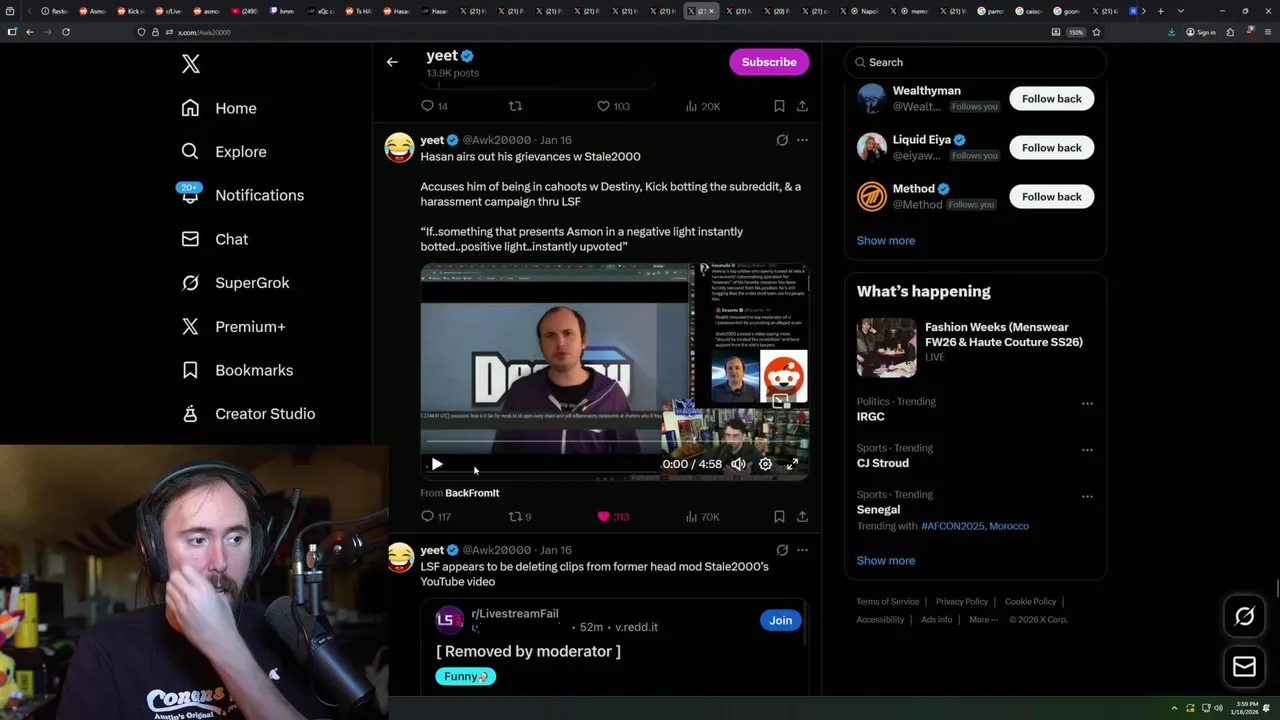
Task: Repost the post with 9 reposts
Action: pyautogui.click(x=520, y=517)
